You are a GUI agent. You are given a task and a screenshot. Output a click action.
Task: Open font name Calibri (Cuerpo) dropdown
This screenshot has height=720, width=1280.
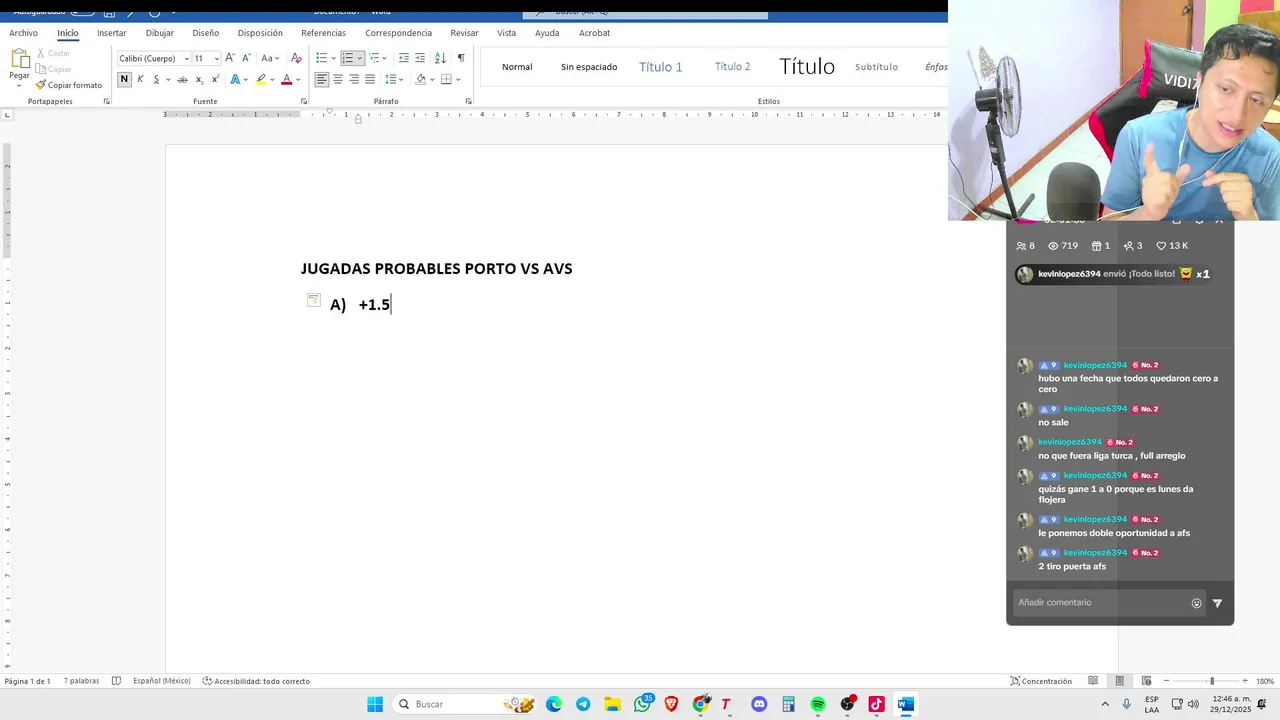[x=186, y=59]
